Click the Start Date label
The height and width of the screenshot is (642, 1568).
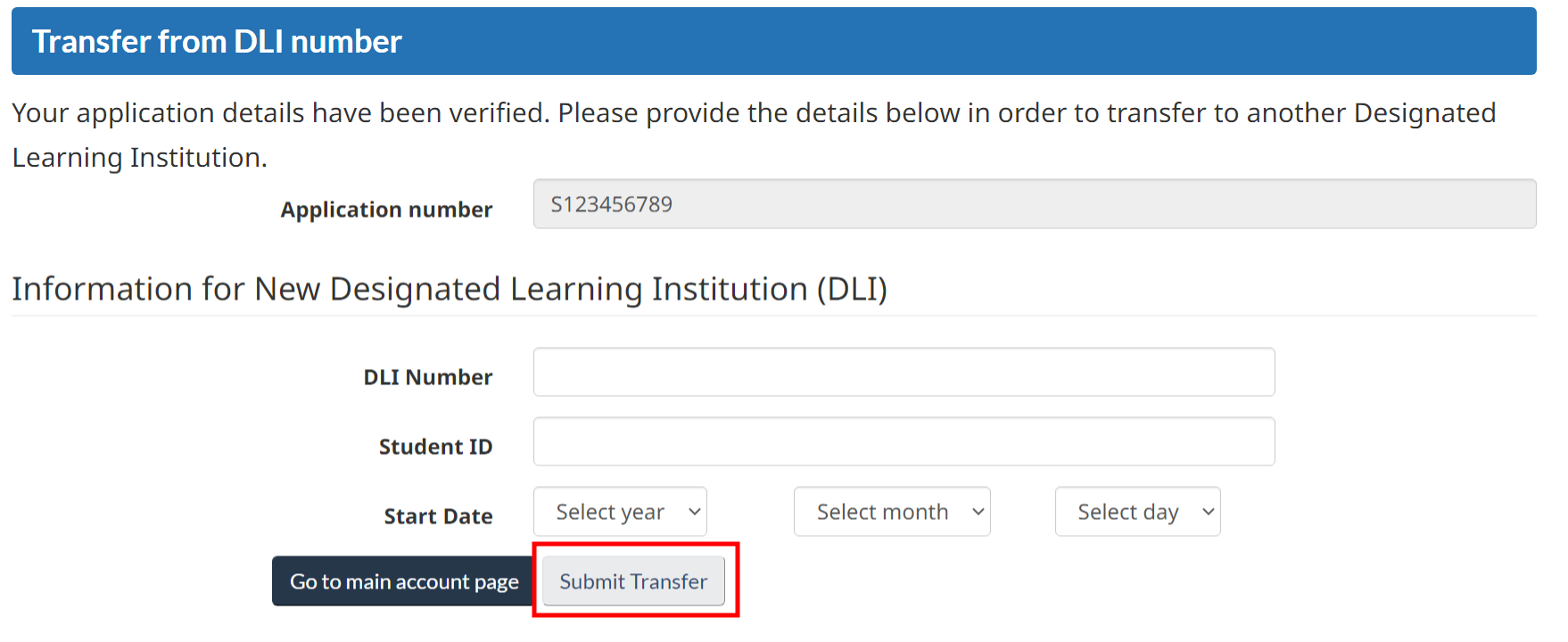tap(438, 516)
